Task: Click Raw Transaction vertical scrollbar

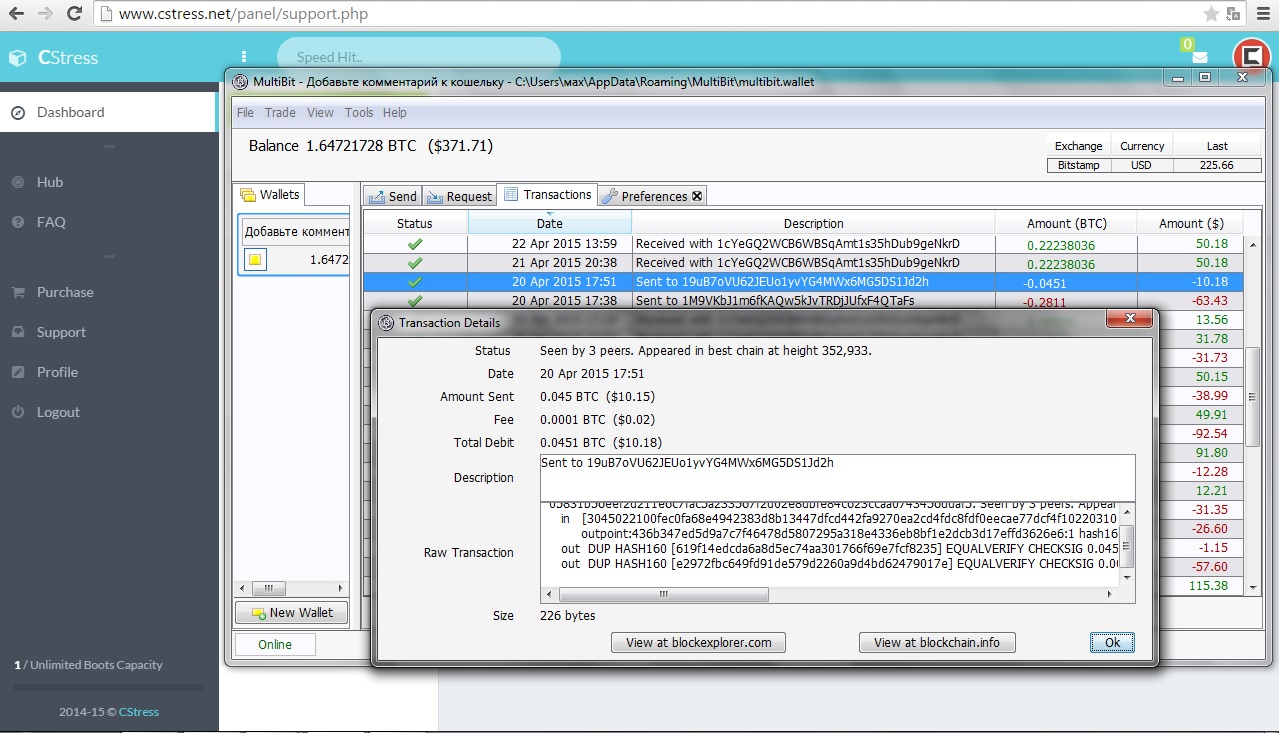Action: tap(1127, 545)
